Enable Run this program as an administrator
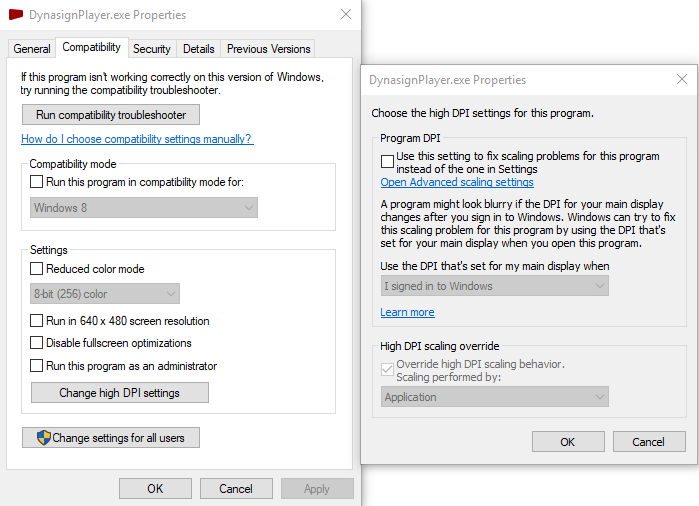The width and height of the screenshot is (699, 506). [37, 366]
